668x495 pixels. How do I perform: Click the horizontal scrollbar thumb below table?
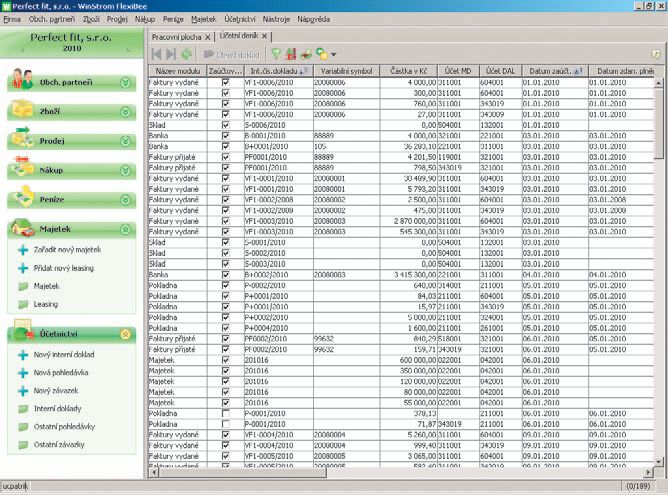pos(242,472)
